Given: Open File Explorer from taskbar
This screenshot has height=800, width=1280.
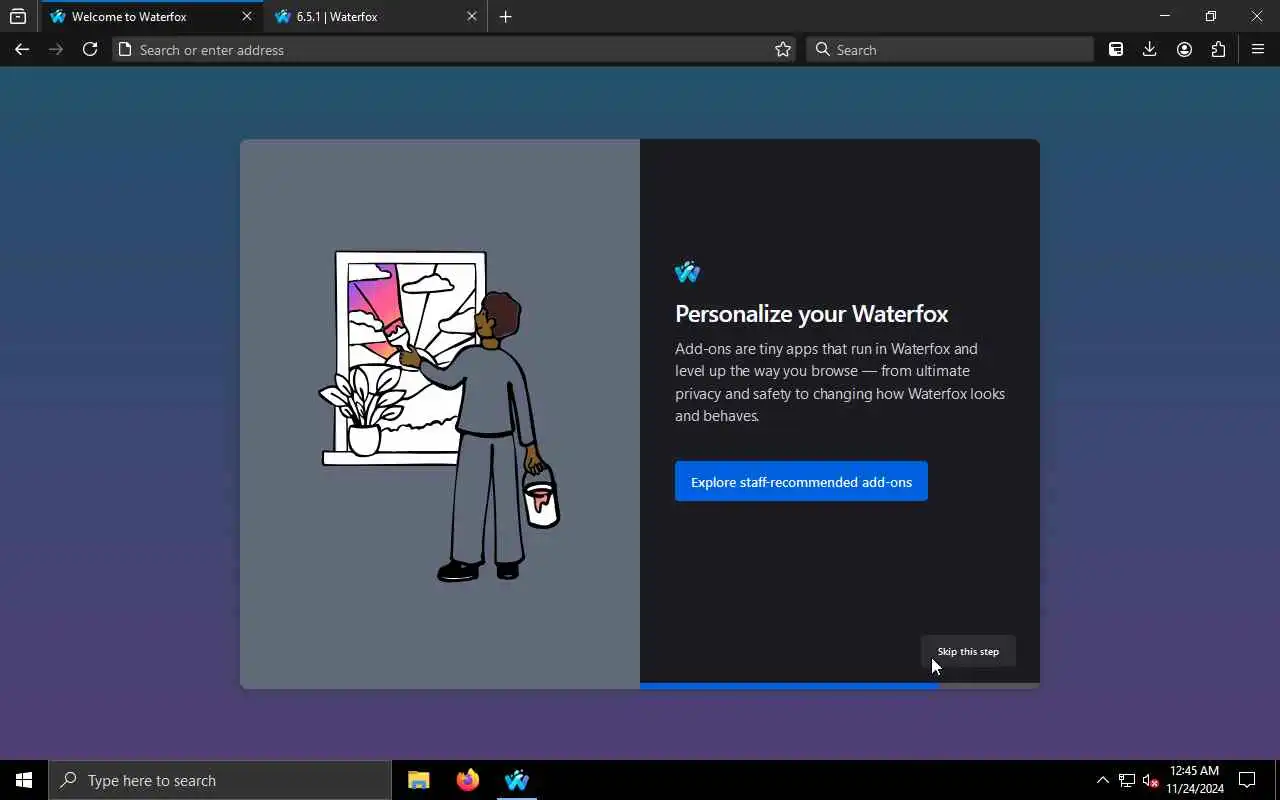Looking at the screenshot, I should [419, 780].
